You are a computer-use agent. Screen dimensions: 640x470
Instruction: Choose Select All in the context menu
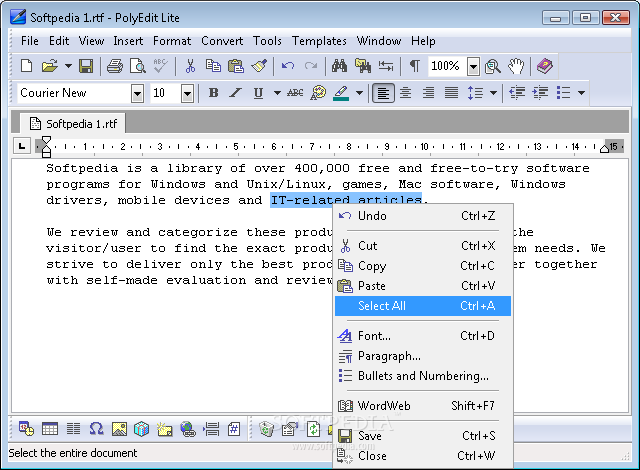[x=423, y=306]
